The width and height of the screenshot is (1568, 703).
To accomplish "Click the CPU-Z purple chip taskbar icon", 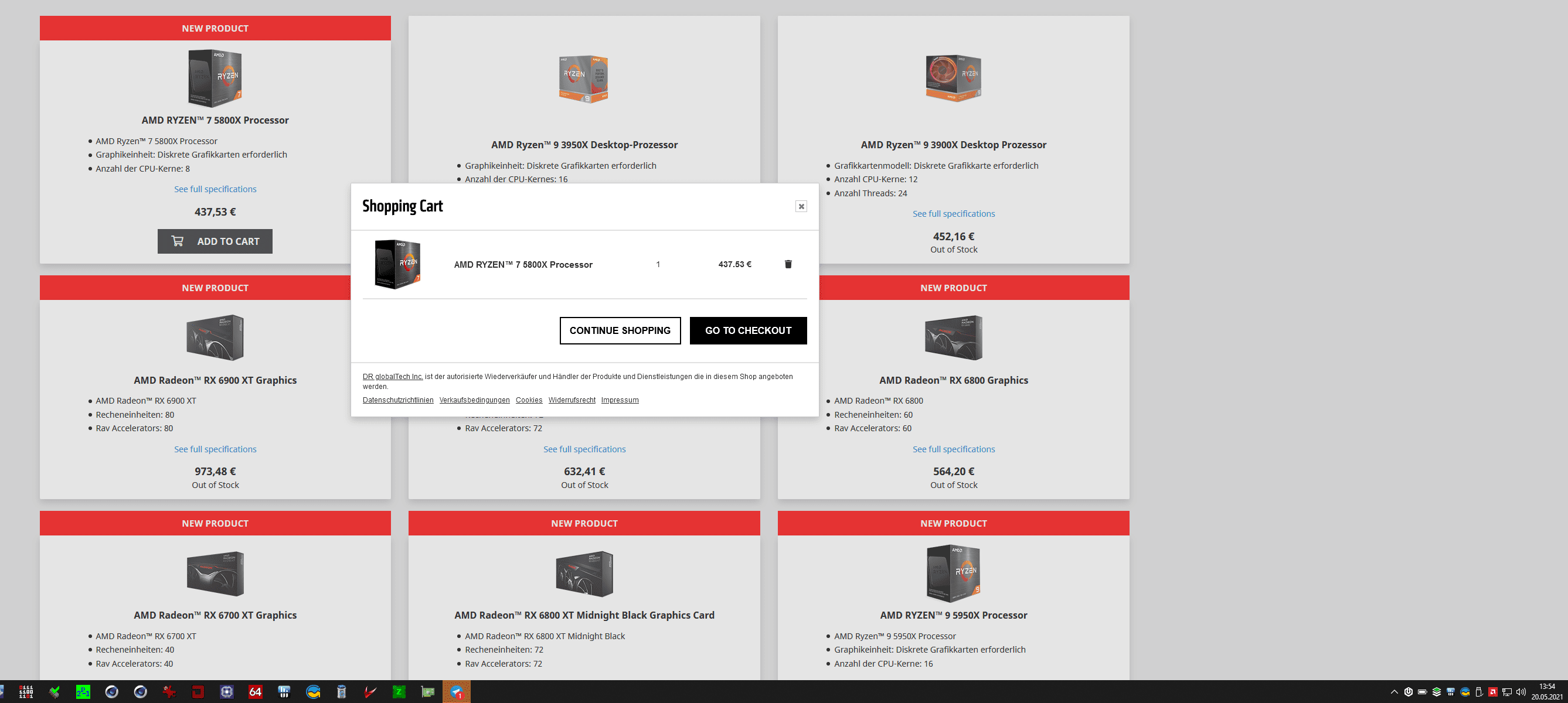I will pos(226,691).
